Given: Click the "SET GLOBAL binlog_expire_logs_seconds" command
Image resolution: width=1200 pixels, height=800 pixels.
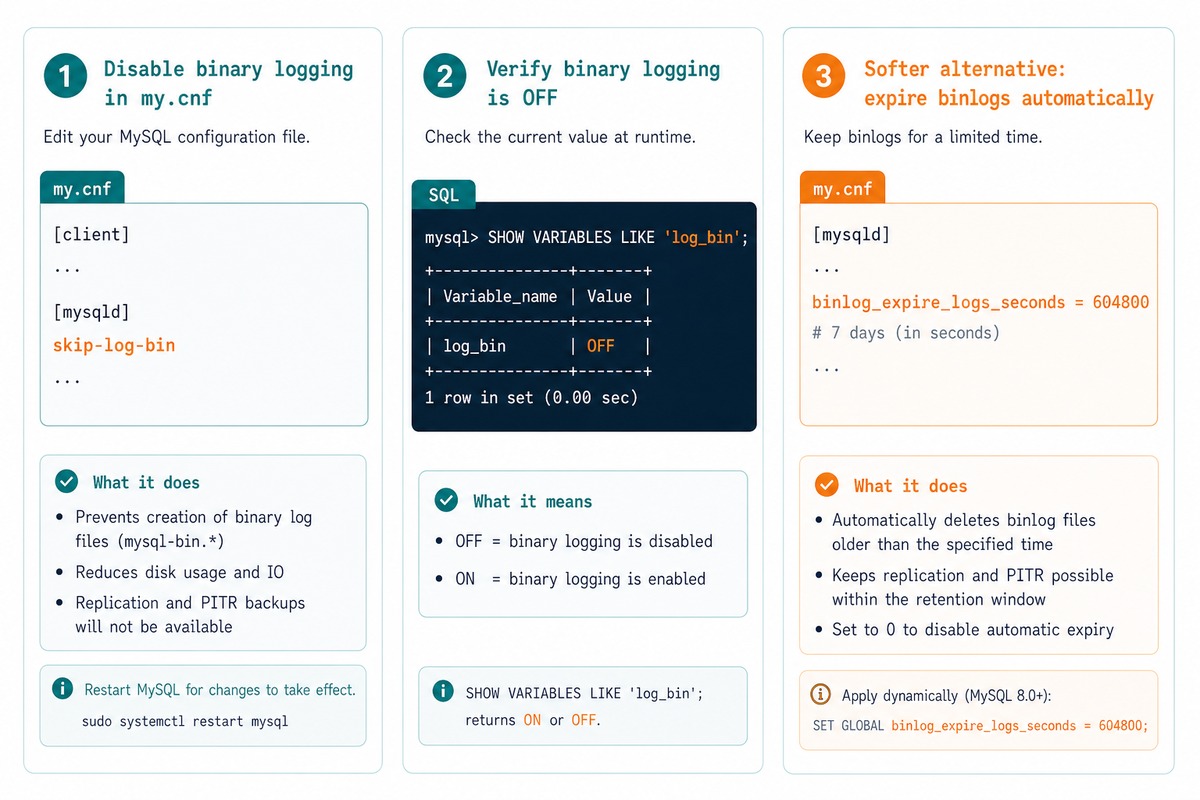Looking at the screenshot, I should (980, 726).
